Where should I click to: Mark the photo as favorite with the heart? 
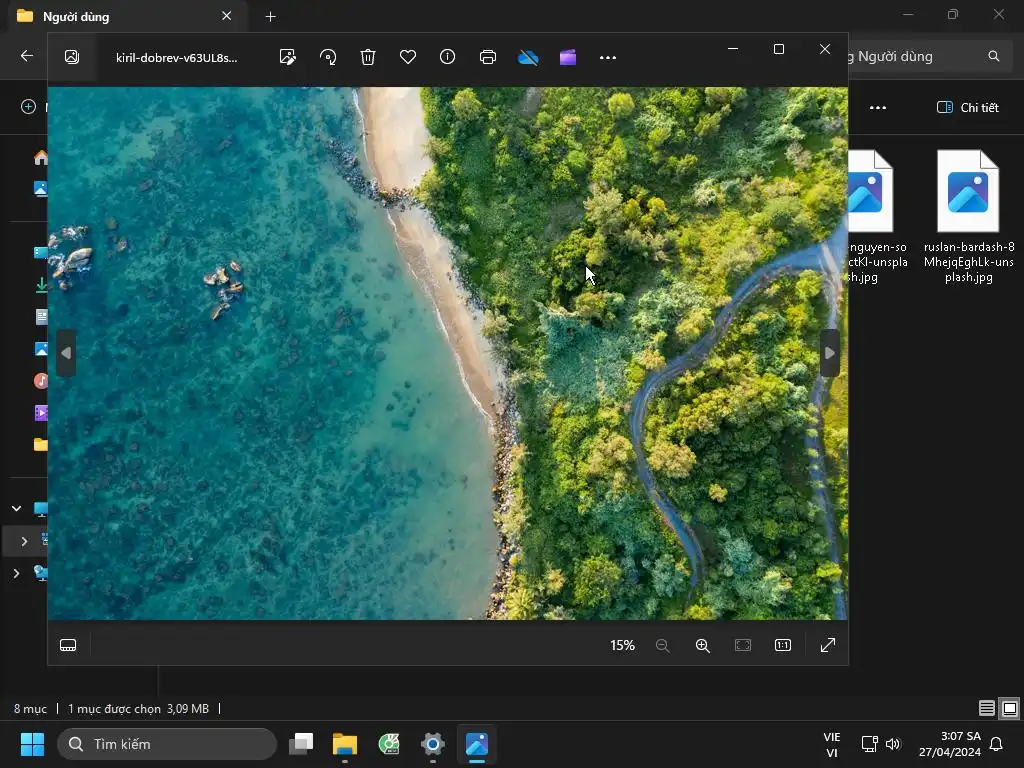[408, 57]
